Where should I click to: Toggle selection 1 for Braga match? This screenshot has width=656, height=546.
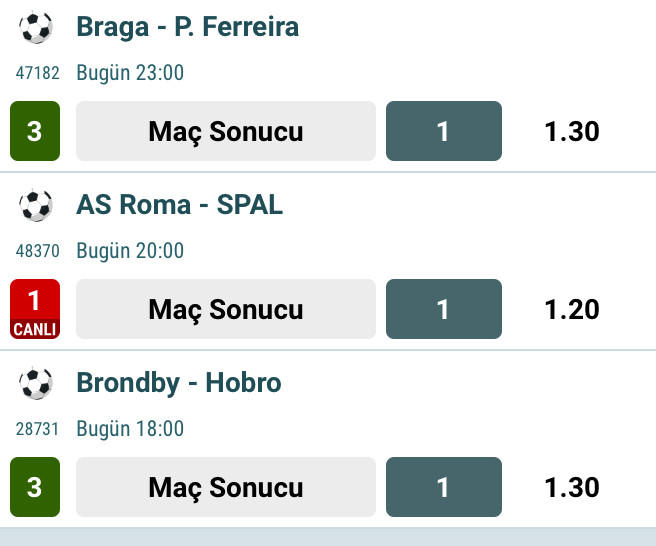click(444, 131)
